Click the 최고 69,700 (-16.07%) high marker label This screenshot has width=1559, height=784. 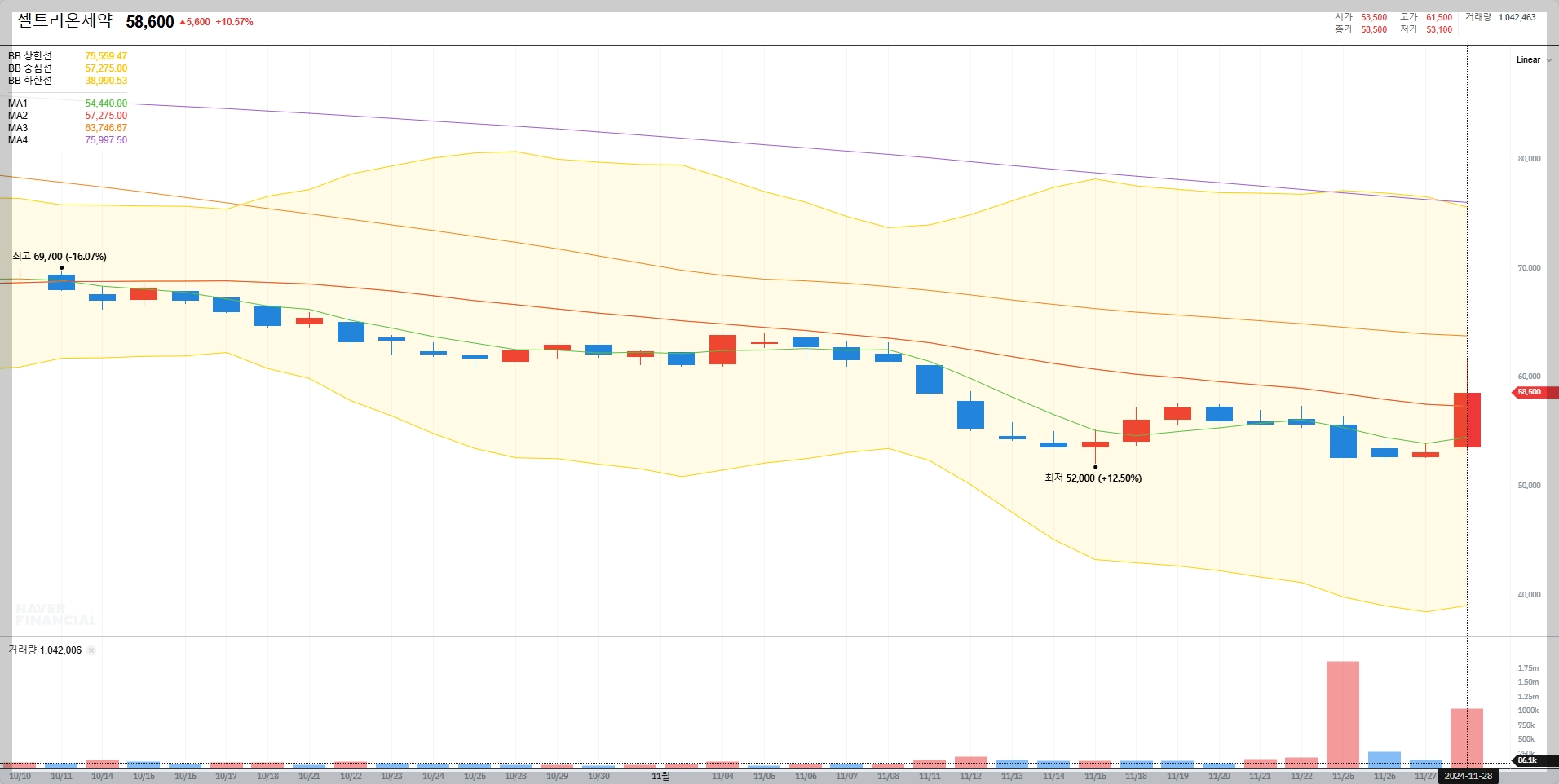pyautogui.click(x=60, y=257)
